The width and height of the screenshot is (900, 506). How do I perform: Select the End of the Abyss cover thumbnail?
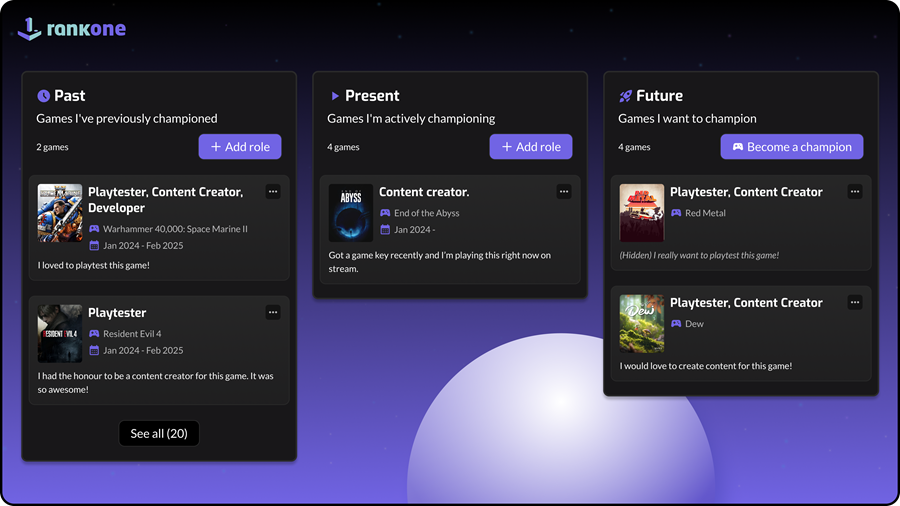point(350,212)
